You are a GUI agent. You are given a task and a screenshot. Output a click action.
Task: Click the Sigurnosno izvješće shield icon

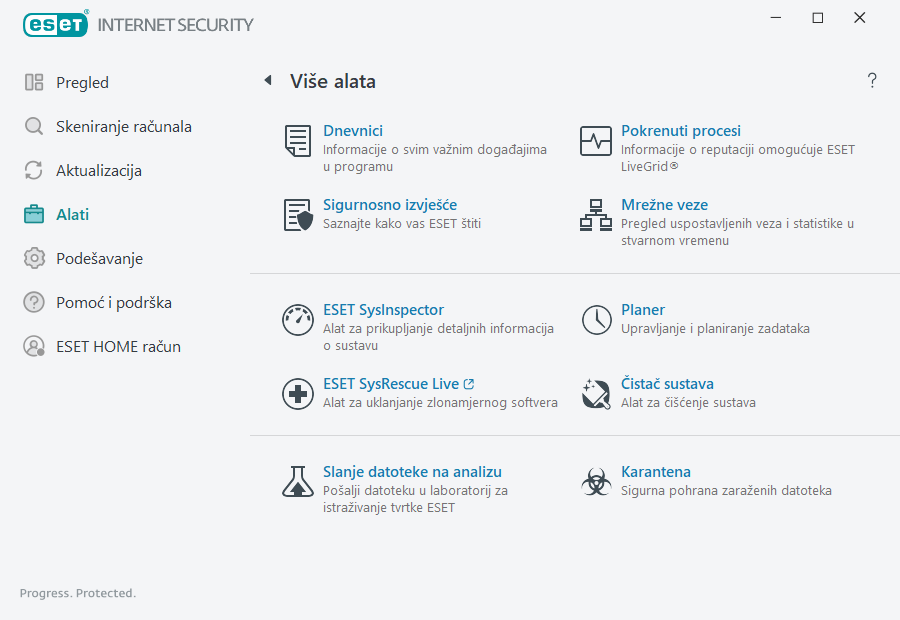297,215
